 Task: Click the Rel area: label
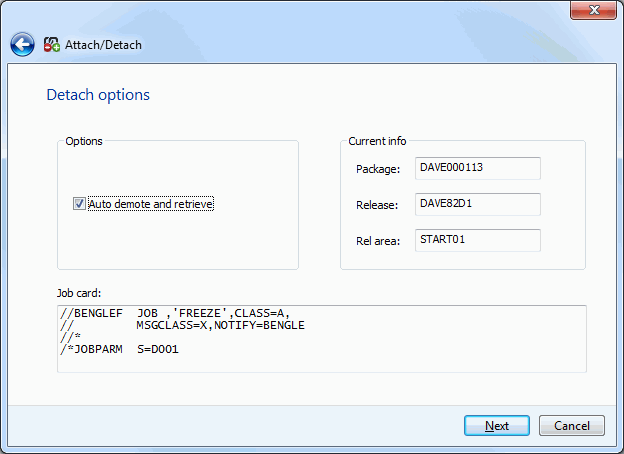(378, 241)
